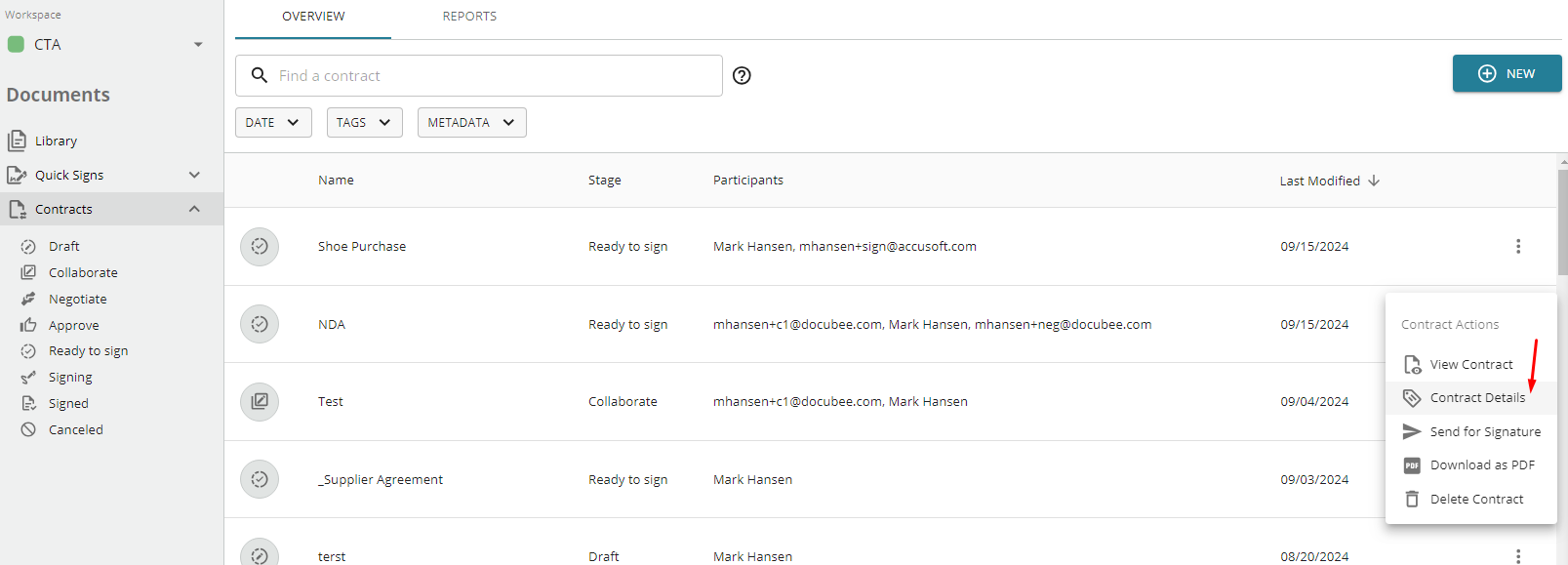Click the Test row collaborate icon
This screenshot has width=1568, height=565.
[x=260, y=401]
